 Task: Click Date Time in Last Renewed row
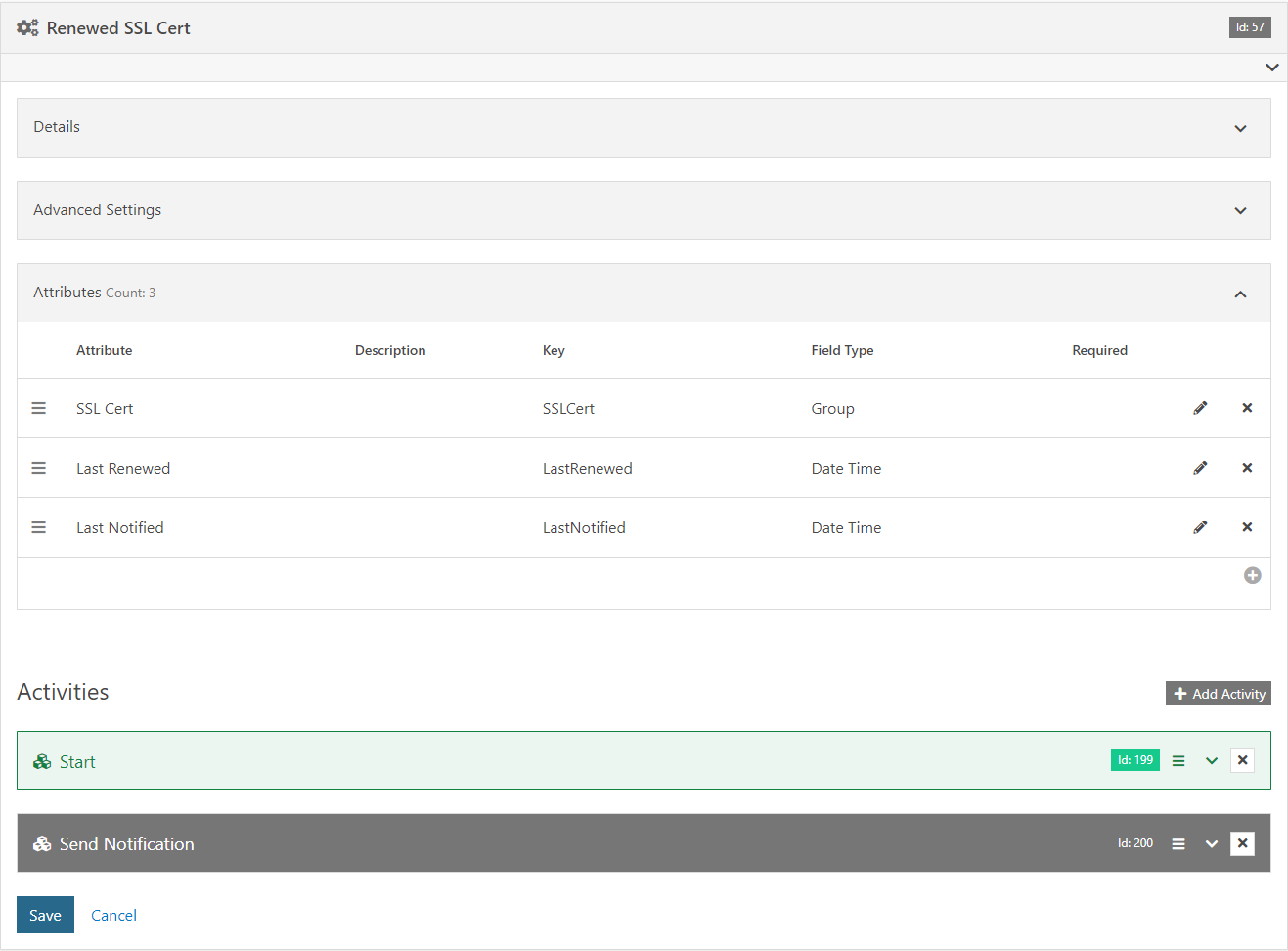[846, 469]
